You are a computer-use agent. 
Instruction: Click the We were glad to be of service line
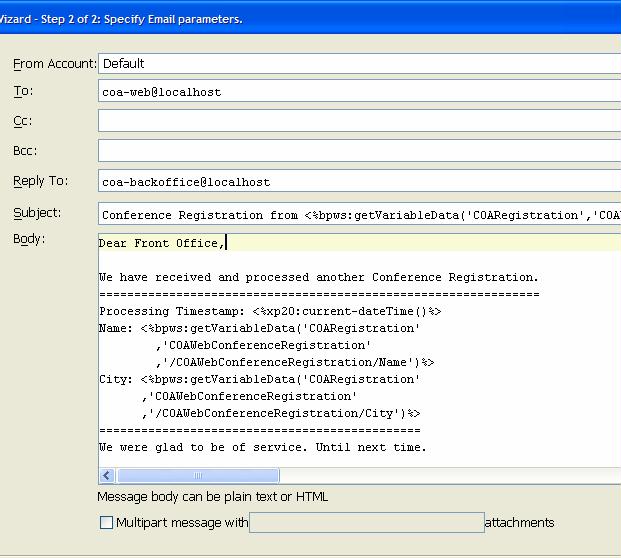click(x=262, y=447)
